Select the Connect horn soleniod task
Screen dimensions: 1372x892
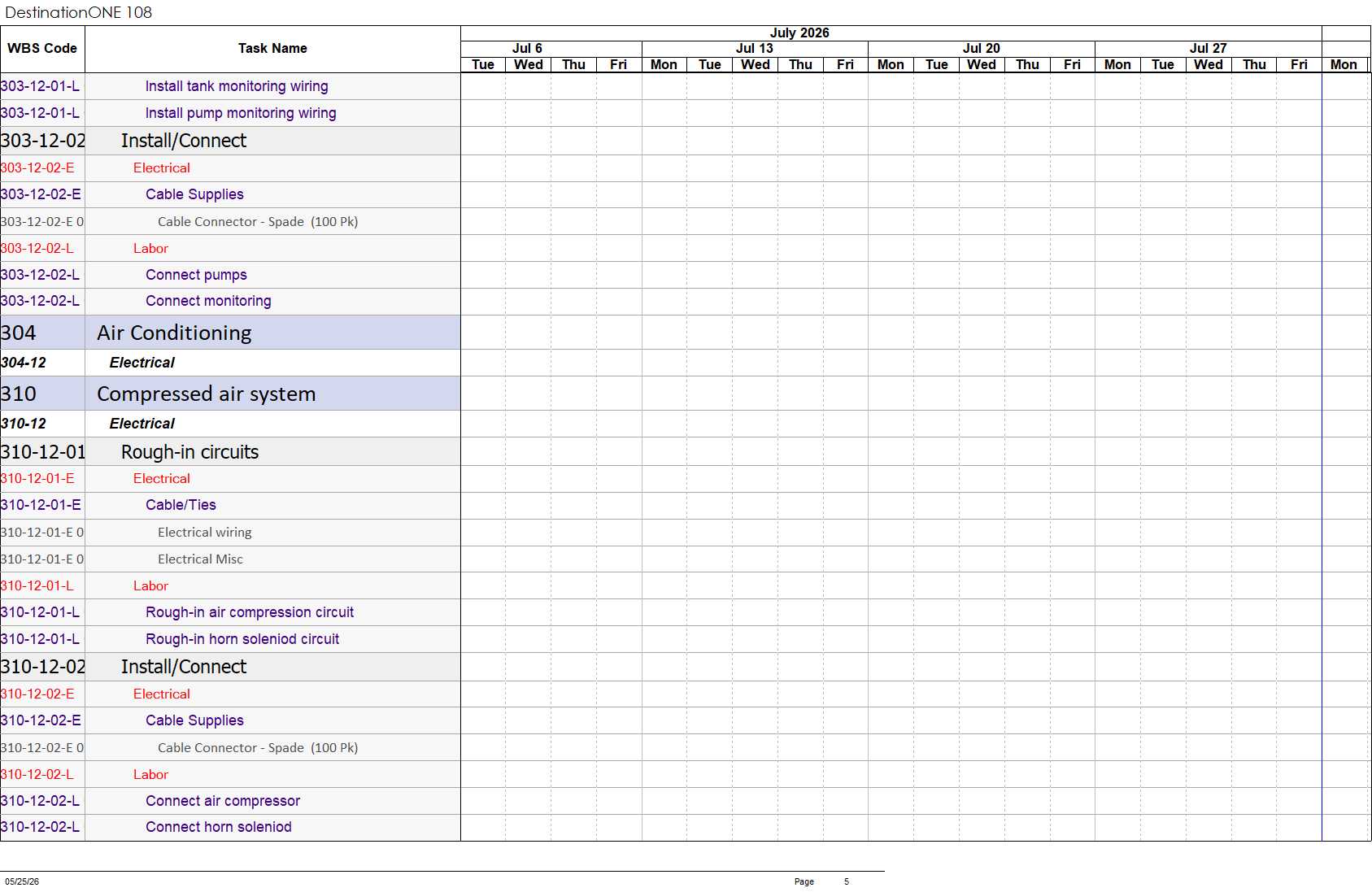[x=219, y=827]
